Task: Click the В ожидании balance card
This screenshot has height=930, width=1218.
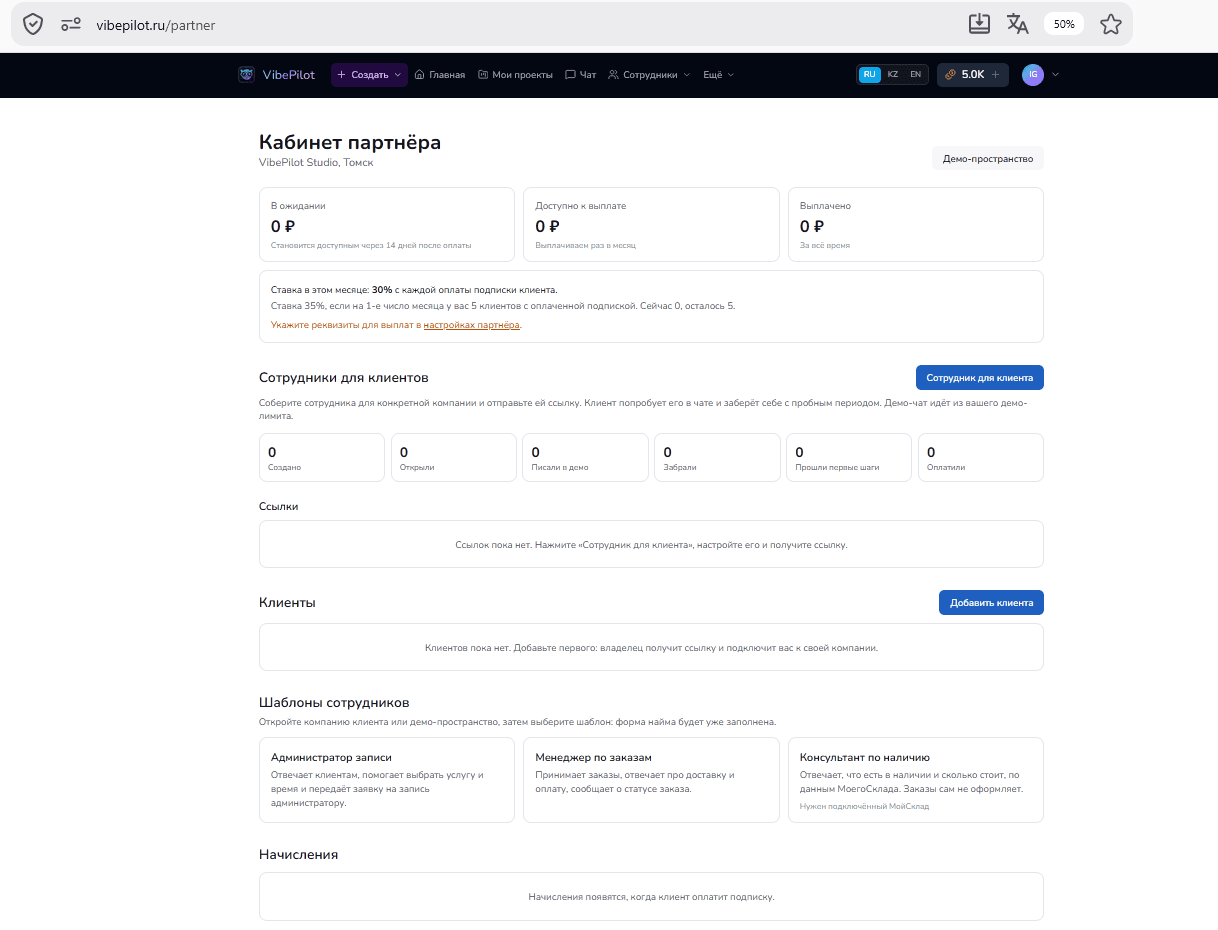Action: tap(387, 225)
